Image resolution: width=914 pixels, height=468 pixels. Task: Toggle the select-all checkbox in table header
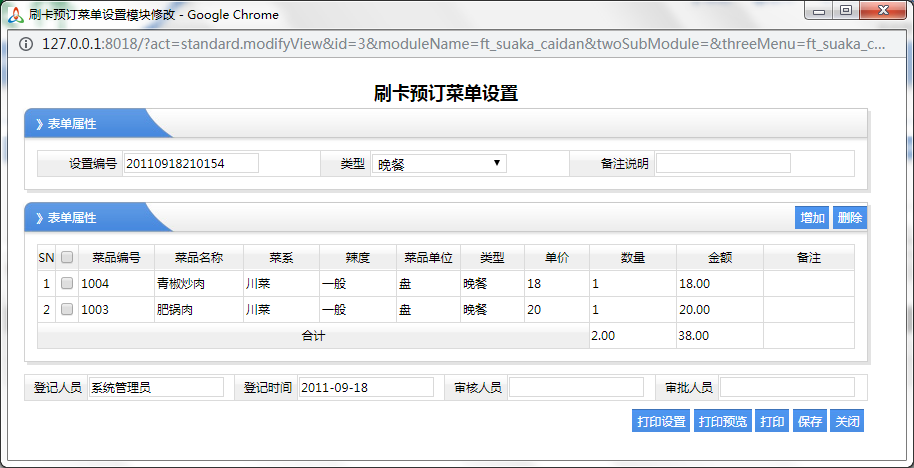click(67, 257)
